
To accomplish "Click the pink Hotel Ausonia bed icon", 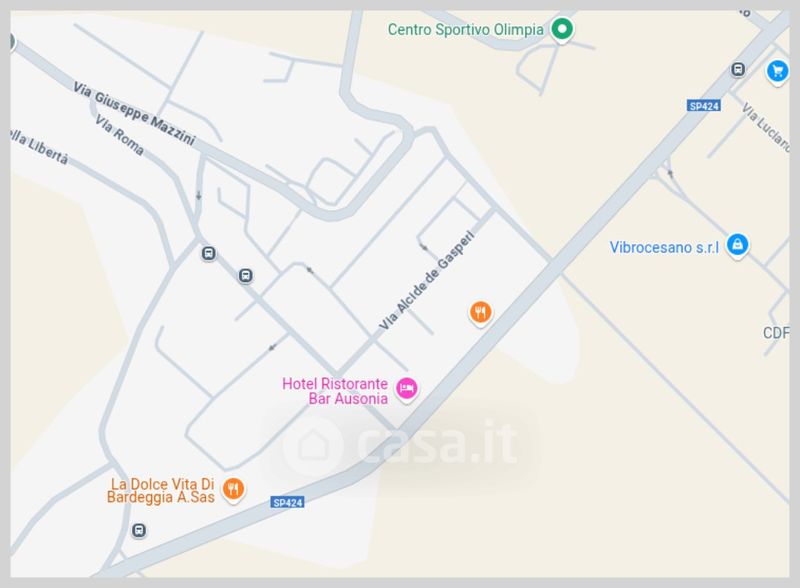I will coord(407,389).
